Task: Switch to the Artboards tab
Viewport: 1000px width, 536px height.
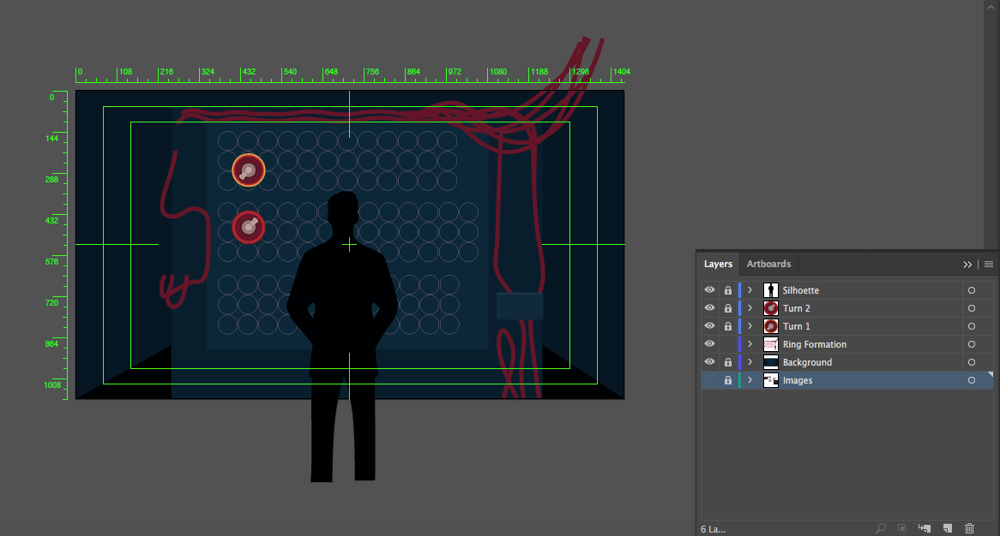Action: pyautogui.click(x=768, y=264)
